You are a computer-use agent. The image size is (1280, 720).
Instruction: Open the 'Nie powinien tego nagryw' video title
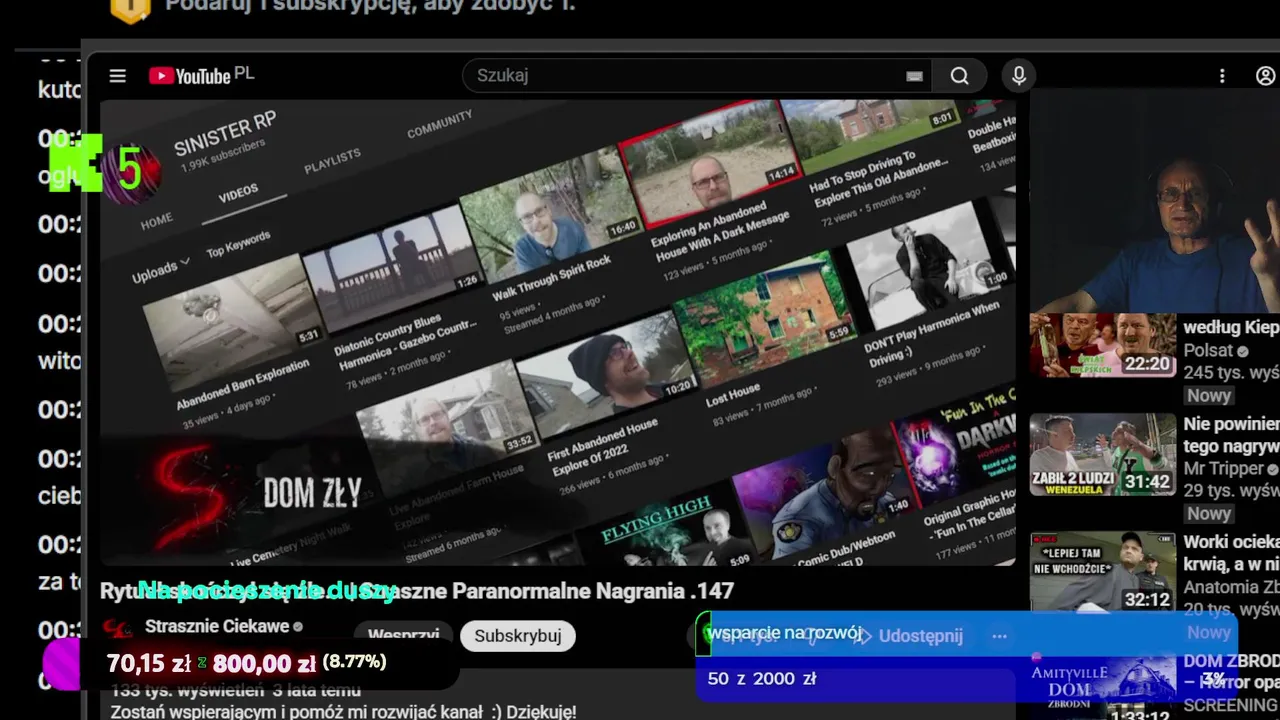(1231, 435)
